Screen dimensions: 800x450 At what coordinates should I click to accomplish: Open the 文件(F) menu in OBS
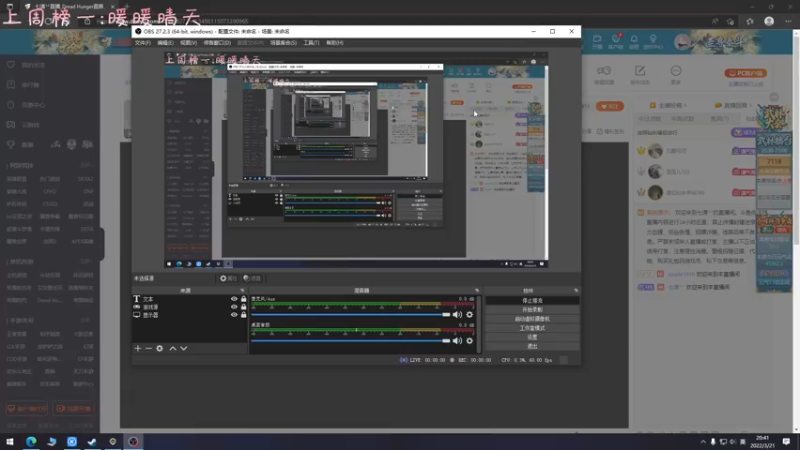pyautogui.click(x=143, y=43)
